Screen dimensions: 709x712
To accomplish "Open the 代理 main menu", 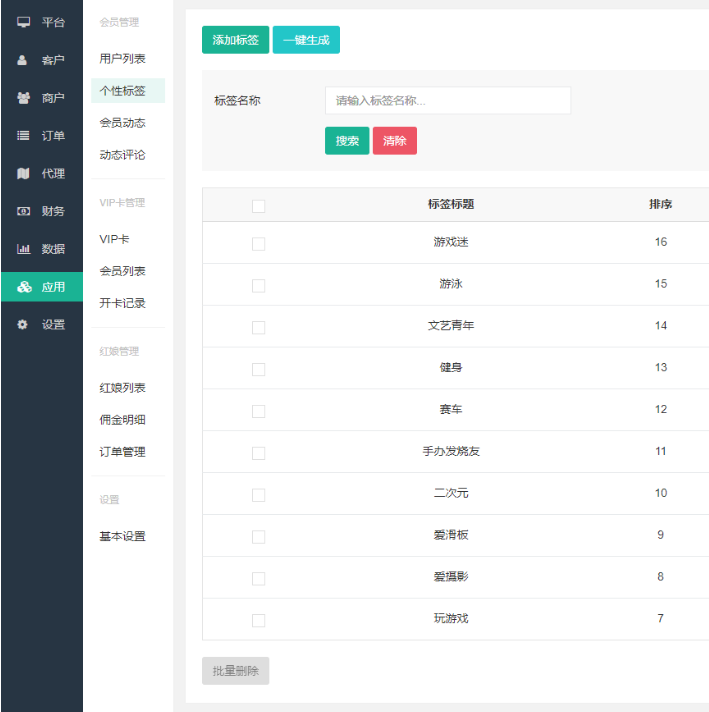I will [x=42, y=173].
